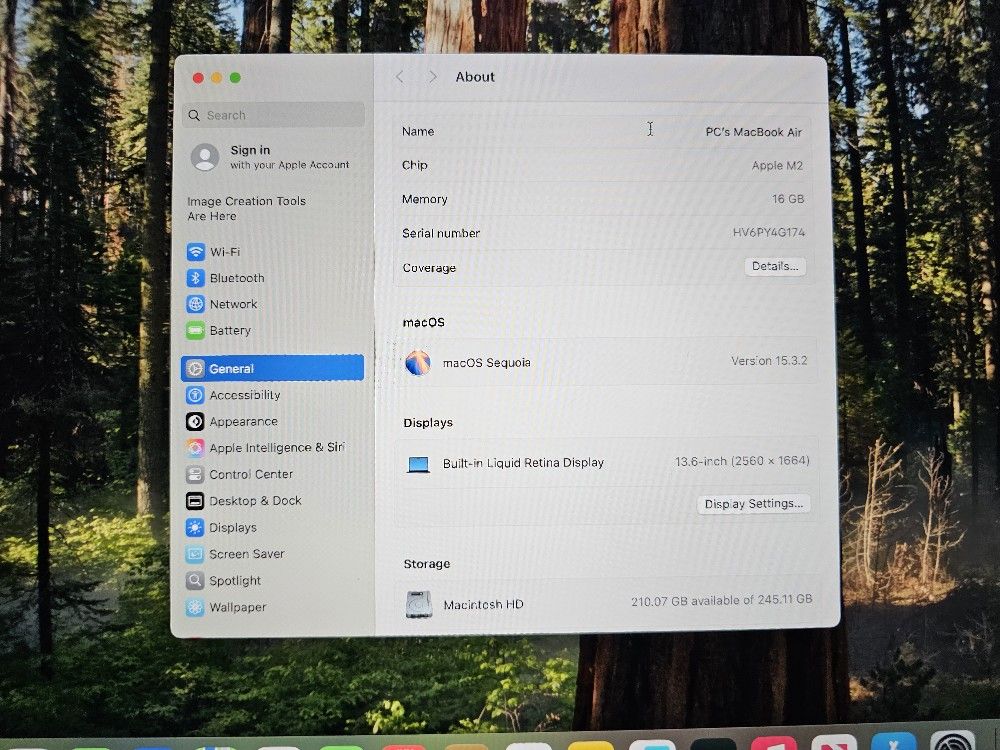Click the Wi-Fi icon in sidebar
1000x750 pixels.
click(195, 252)
